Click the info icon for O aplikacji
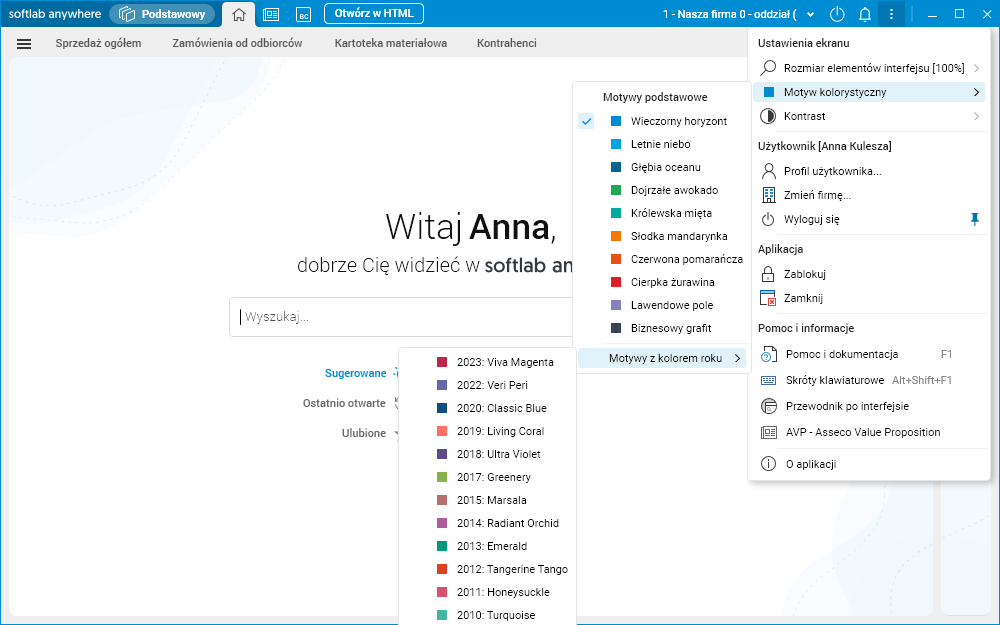This screenshot has height=625, width=1000. (x=768, y=464)
